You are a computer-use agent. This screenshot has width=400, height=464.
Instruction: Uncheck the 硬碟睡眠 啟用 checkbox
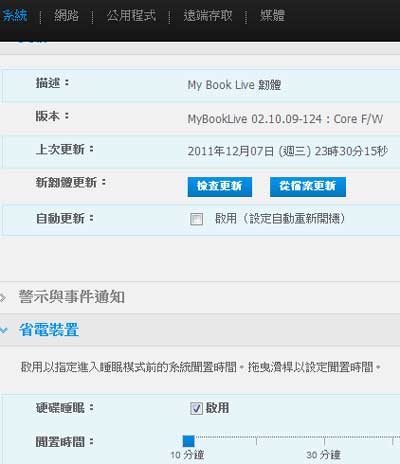coord(196,408)
